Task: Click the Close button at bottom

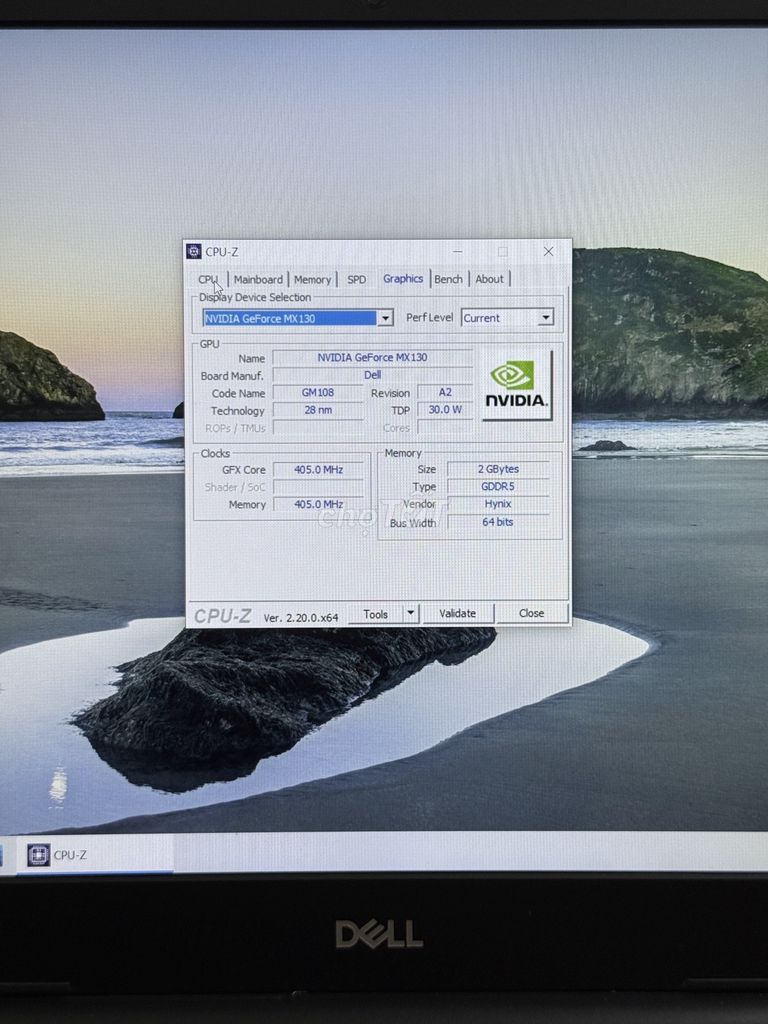Action: [531, 613]
